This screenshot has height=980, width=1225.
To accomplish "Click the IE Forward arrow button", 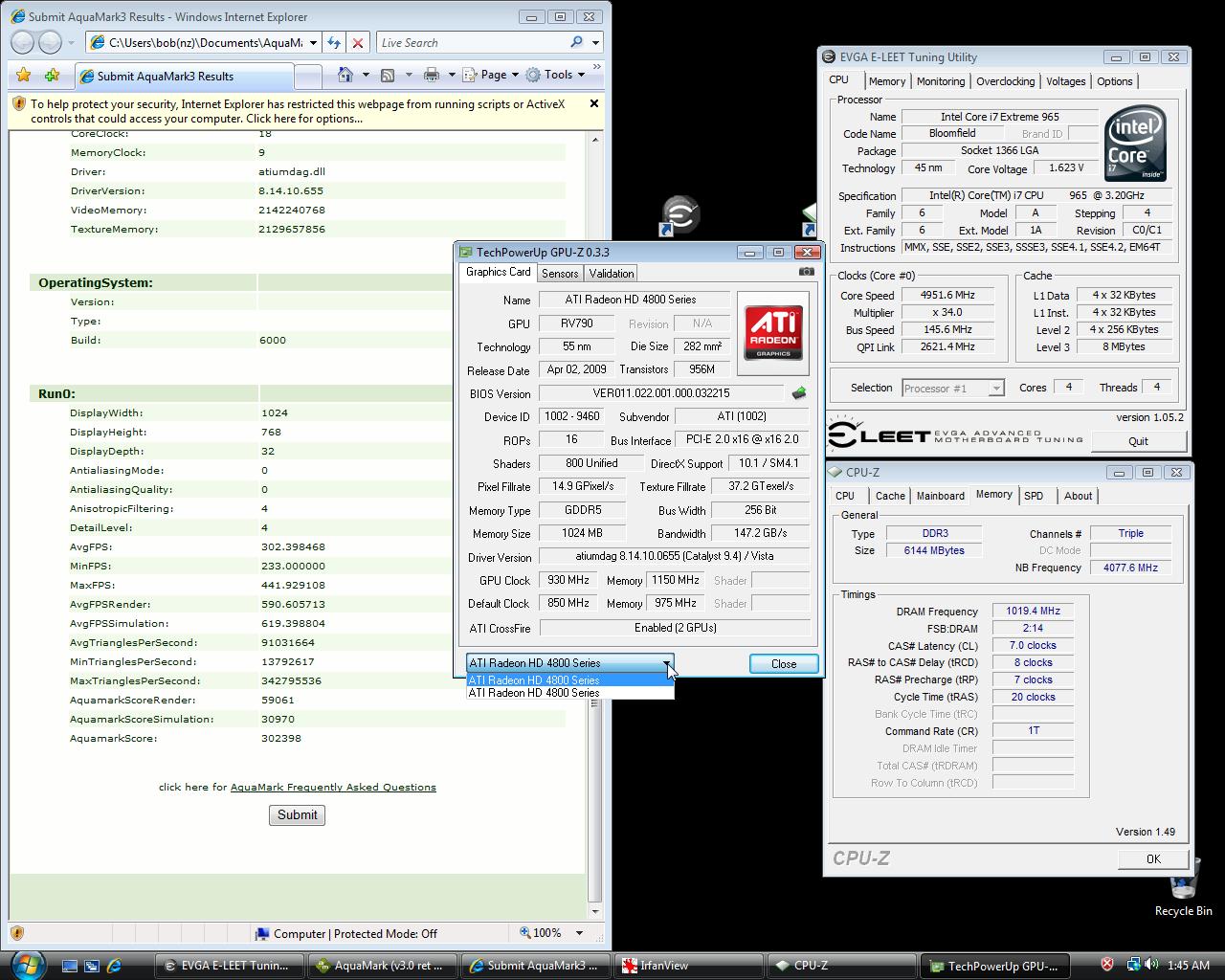I will [50, 42].
